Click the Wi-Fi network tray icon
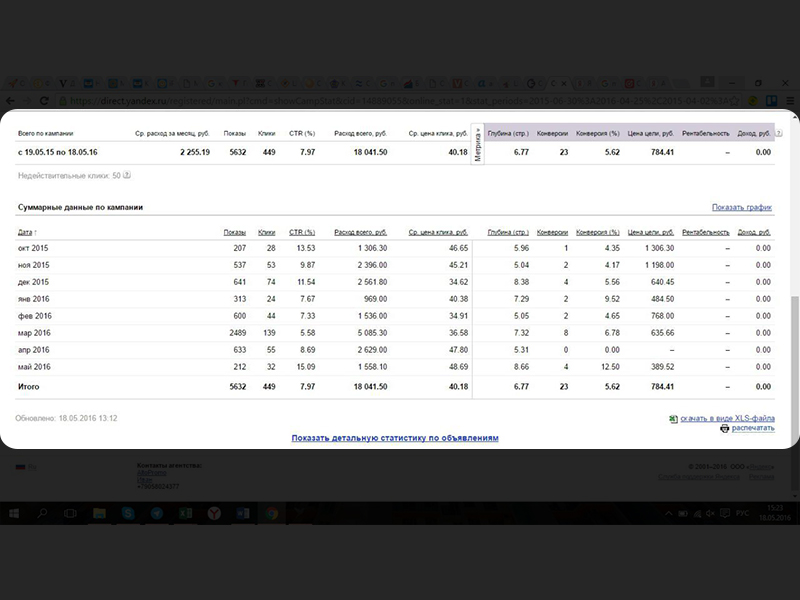Viewport: 800px width, 600px height. click(x=696, y=513)
